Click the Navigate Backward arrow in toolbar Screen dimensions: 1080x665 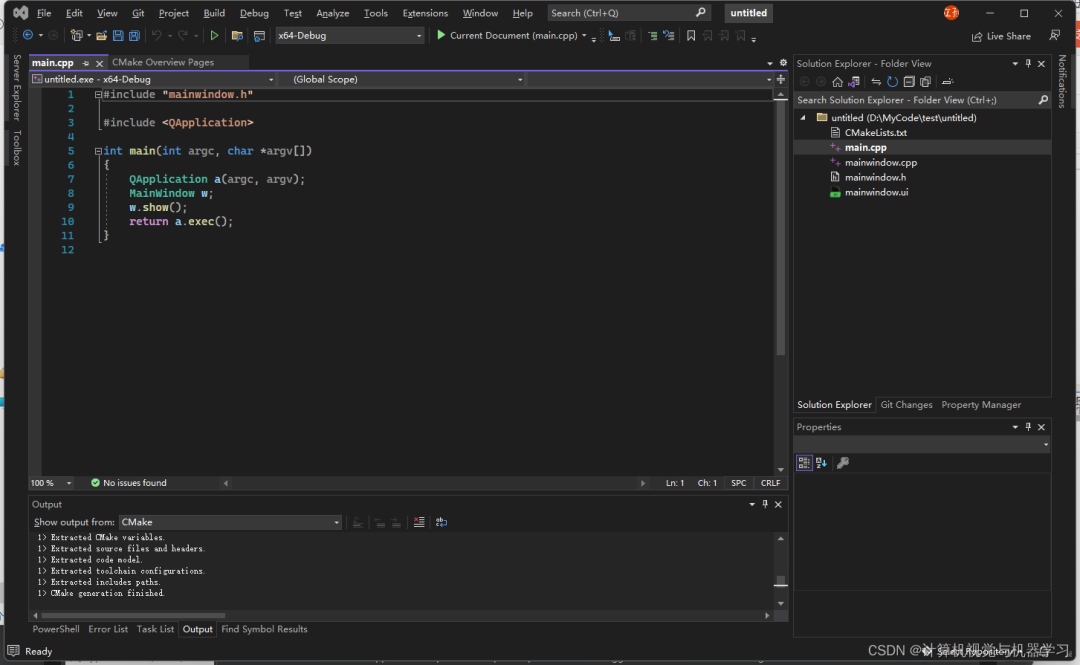pos(28,35)
